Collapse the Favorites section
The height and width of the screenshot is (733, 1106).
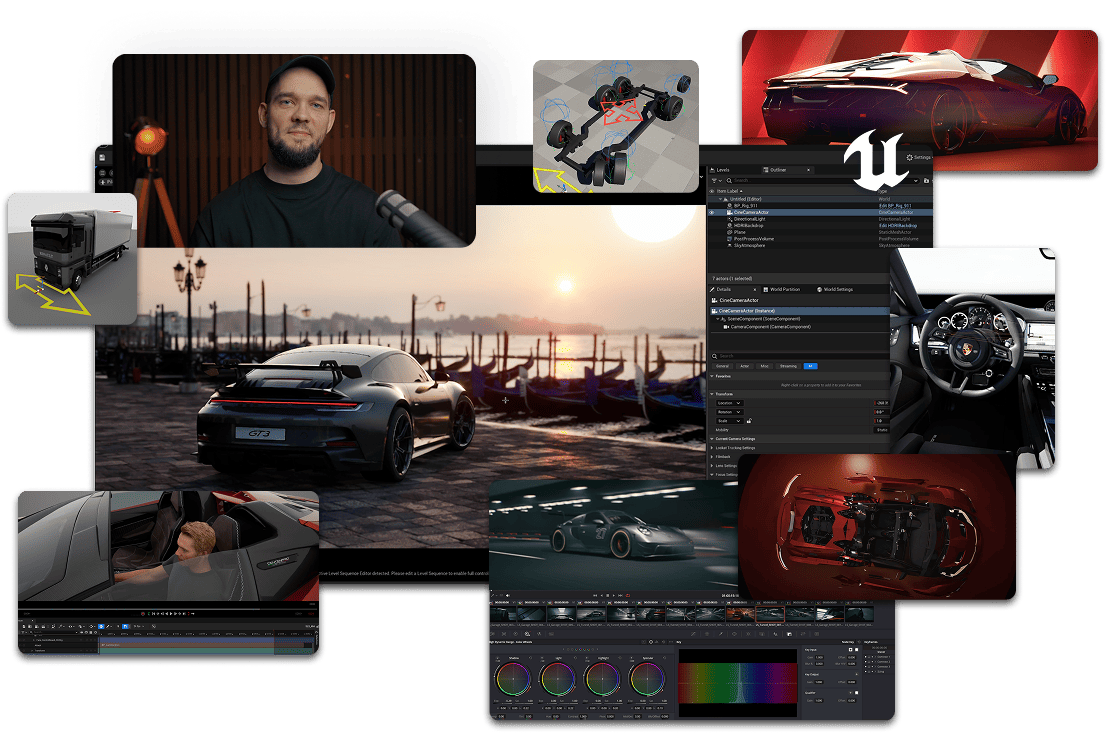pos(712,376)
